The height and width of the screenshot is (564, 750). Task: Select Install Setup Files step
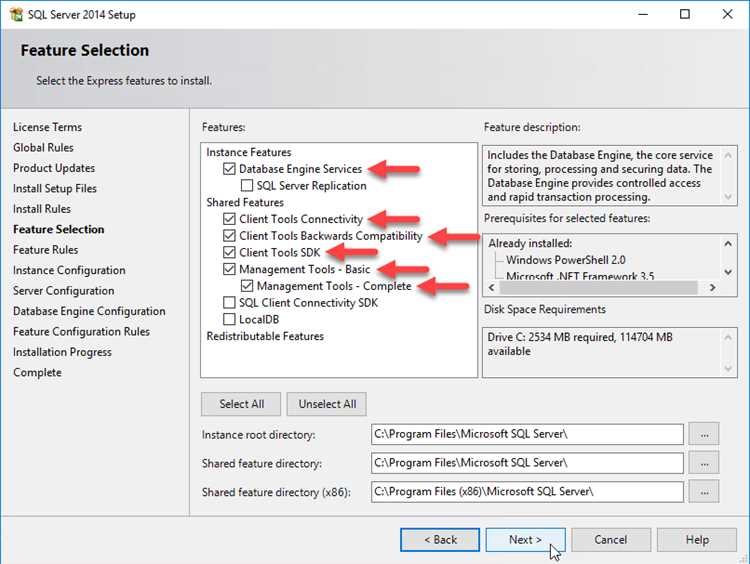click(x=55, y=188)
